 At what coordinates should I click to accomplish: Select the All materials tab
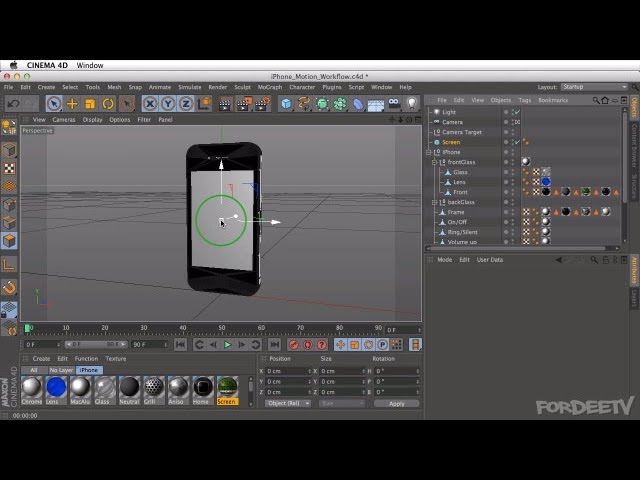coord(34,370)
